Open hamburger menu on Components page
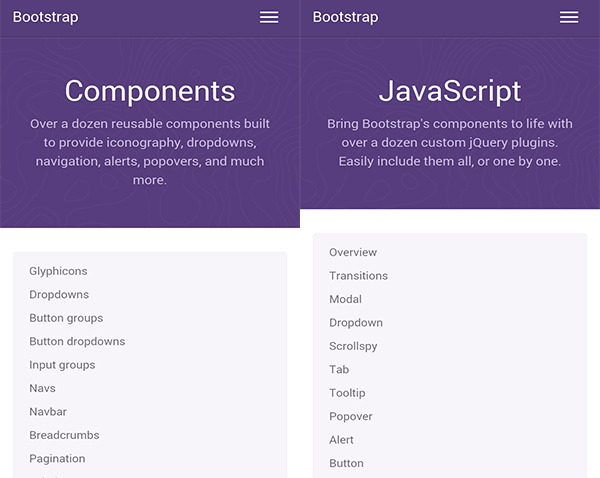The width and height of the screenshot is (600, 478). click(269, 17)
